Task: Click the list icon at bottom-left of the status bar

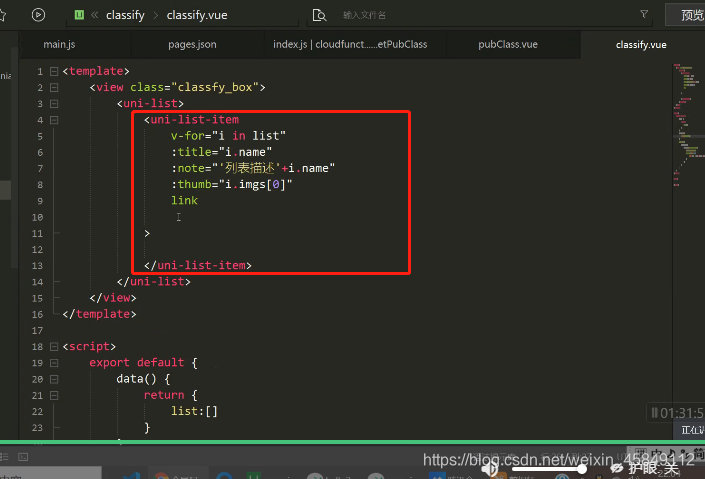Action: [x=4, y=457]
